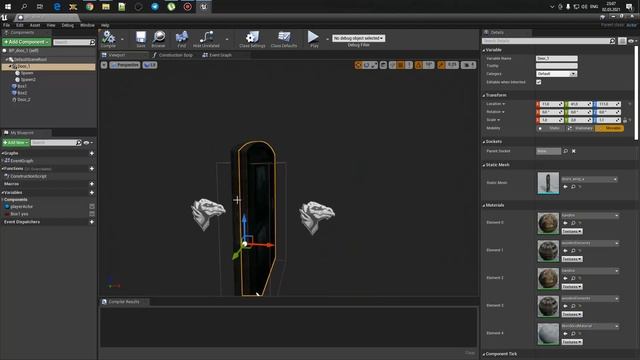This screenshot has height=360, width=640.
Task: Open the camera speed setting in viewport
Action: click(x=468, y=65)
